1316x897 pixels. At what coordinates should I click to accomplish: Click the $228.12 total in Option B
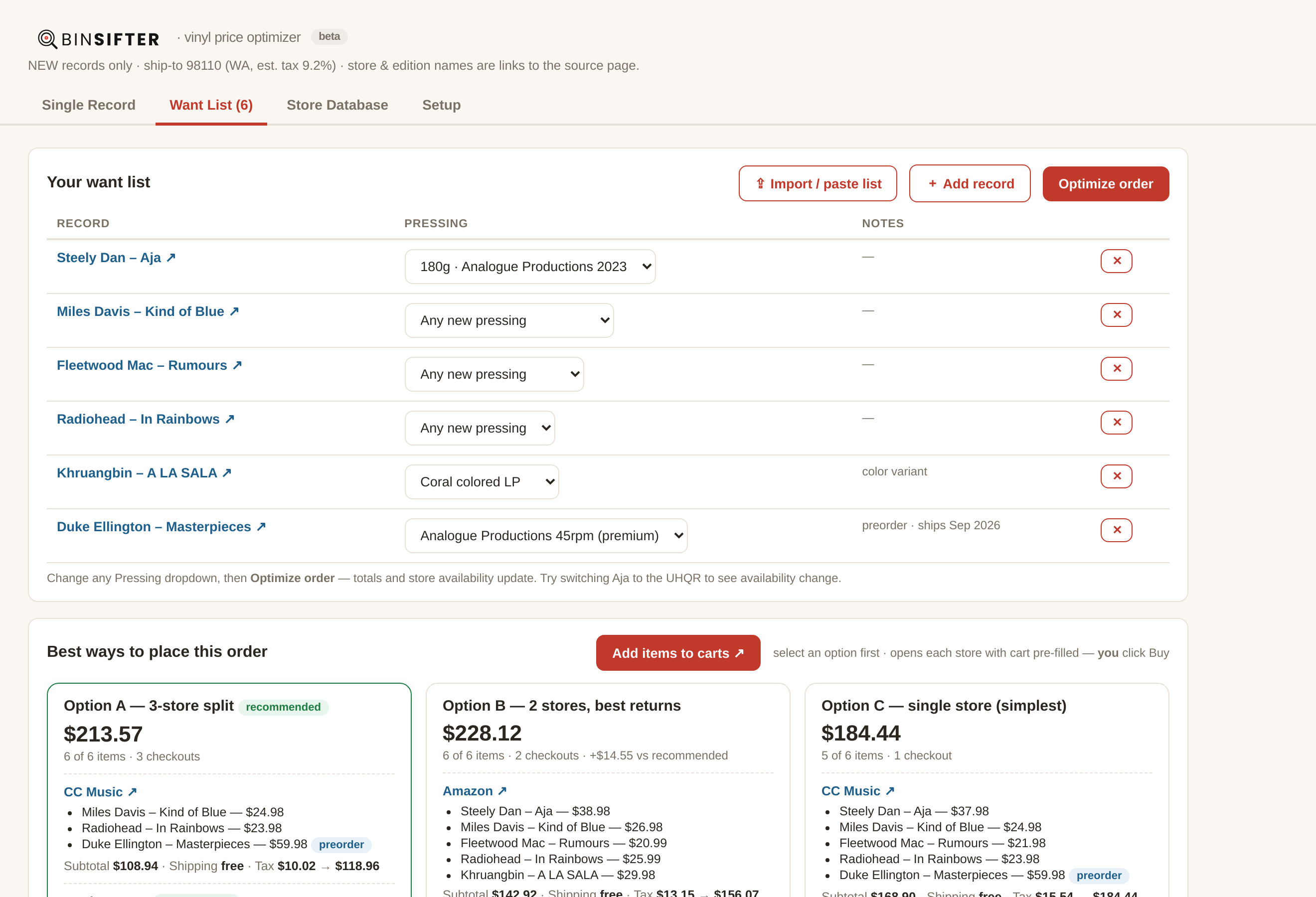coord(482,733)
